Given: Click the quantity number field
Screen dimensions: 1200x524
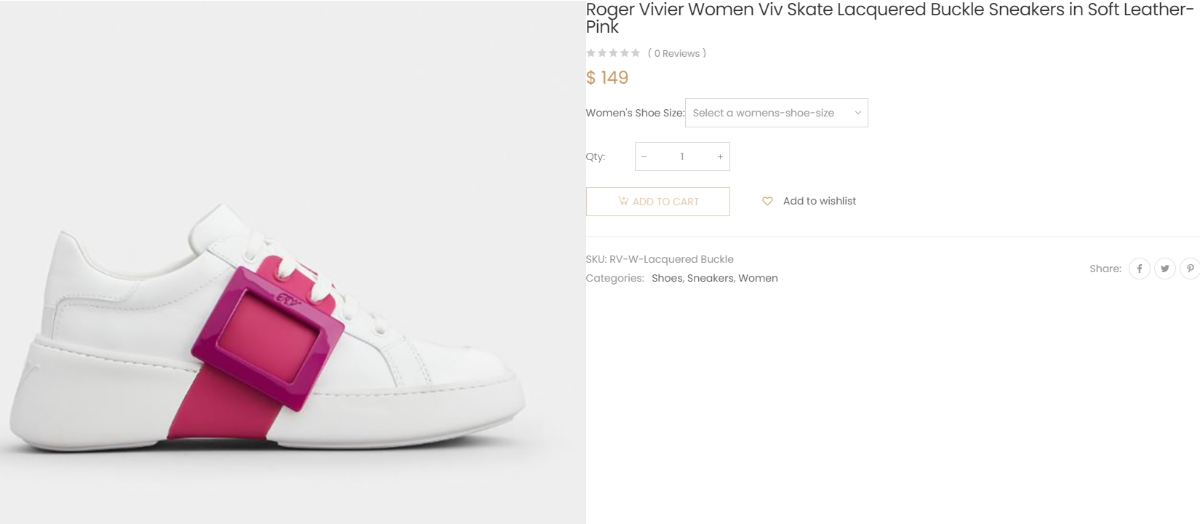Looking at the screenshot, I should pyautogui.click(x=682, y=157).
